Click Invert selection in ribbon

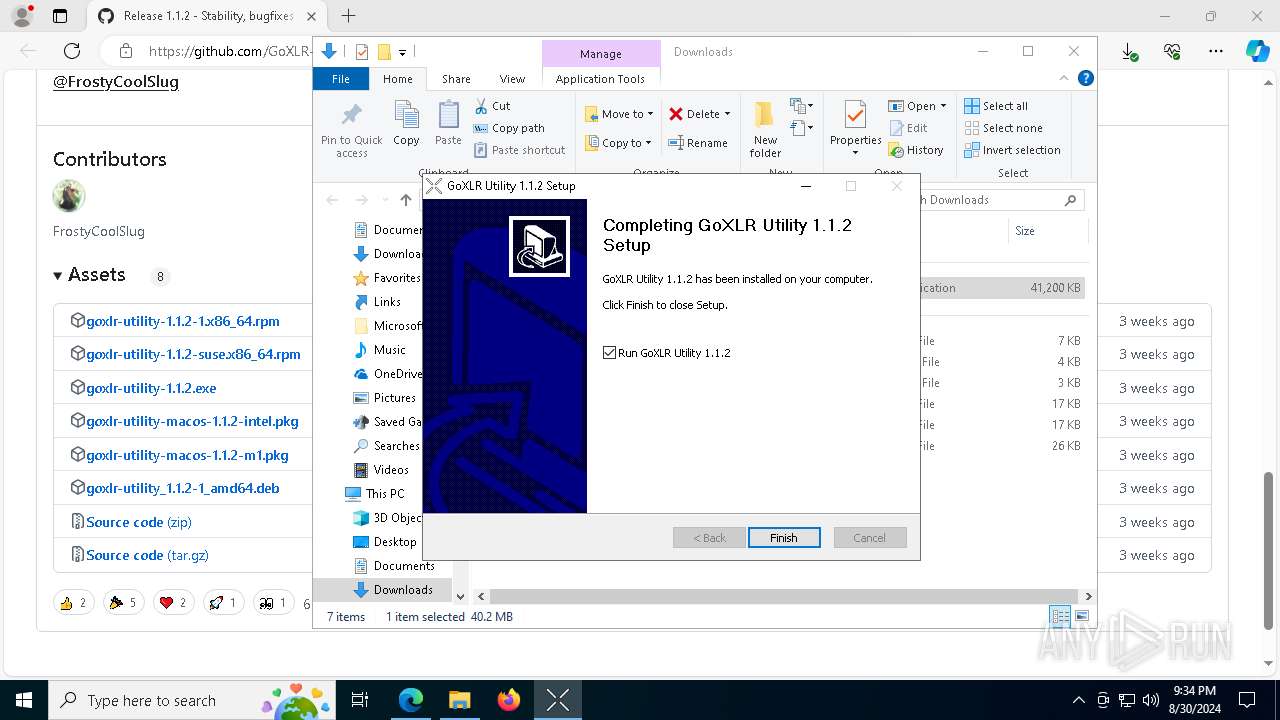pyautogui.click(x=1012, y=150)
